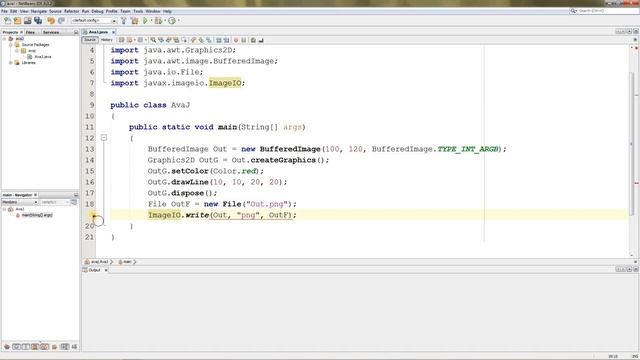Open the Navigate menu
The width and height of the screenshot is (640, 360).
[x=39, y=11]
